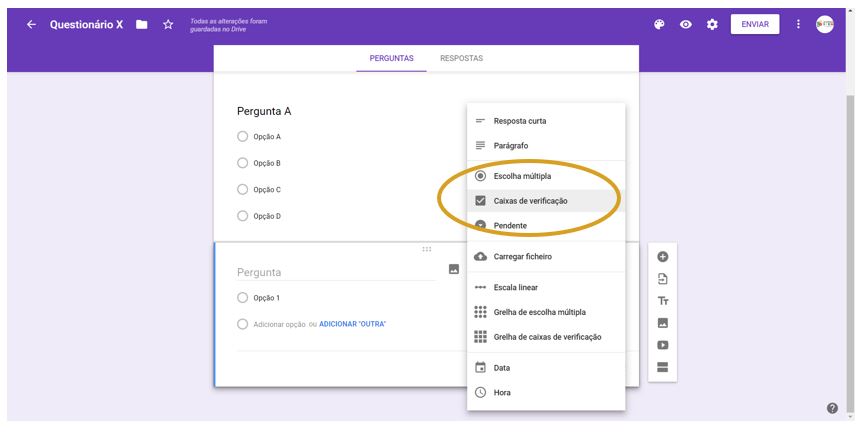The image size is (866, 432).
Task: Add a video from sidebar
Action: click(x=662, y=345)
